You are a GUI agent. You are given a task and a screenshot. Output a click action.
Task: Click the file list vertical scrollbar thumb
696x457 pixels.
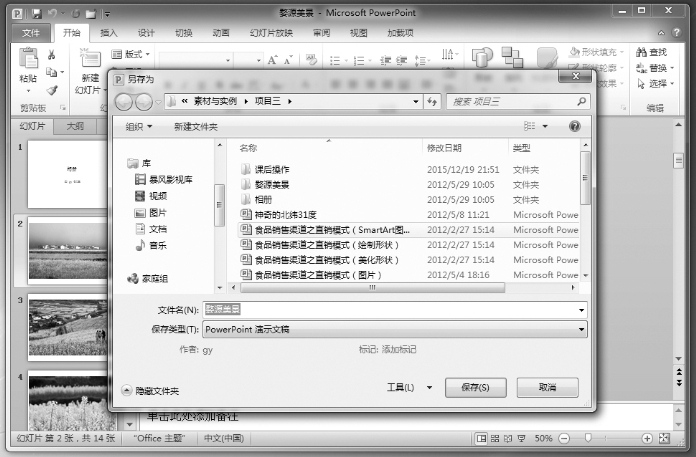coord(585,177)
